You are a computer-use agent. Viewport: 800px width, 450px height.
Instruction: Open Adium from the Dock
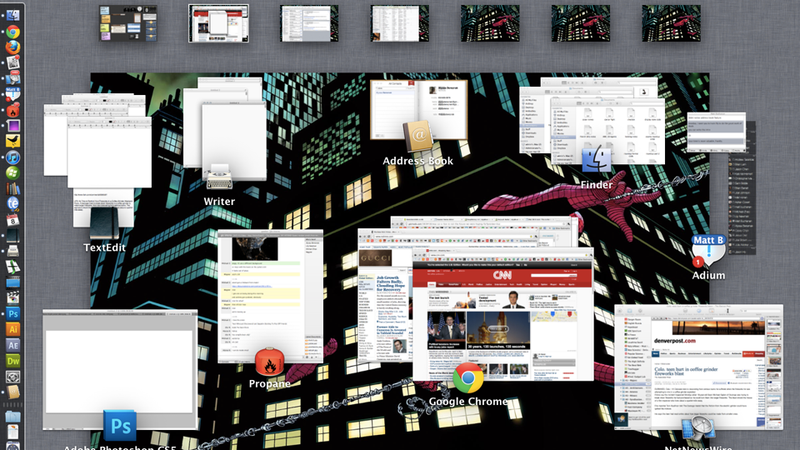point(13,94)
